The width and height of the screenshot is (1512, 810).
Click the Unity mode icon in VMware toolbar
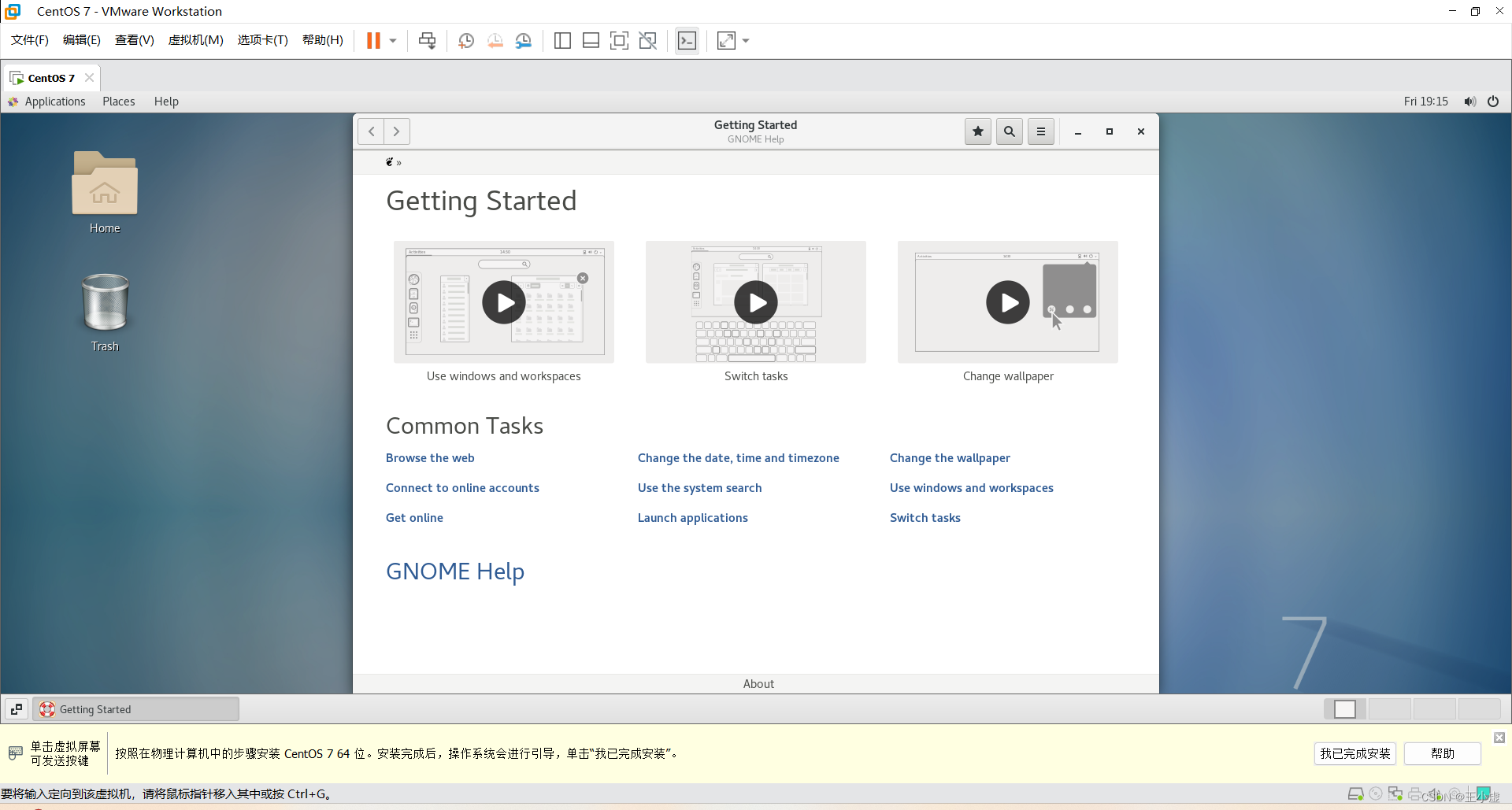(x=647, y=40)
